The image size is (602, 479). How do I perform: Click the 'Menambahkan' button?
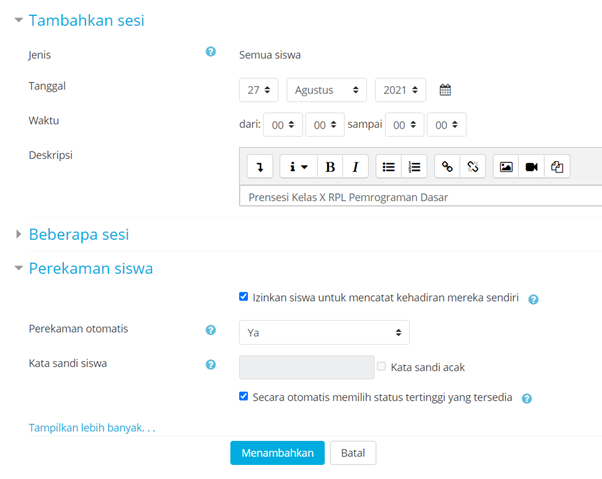[277, 453]
